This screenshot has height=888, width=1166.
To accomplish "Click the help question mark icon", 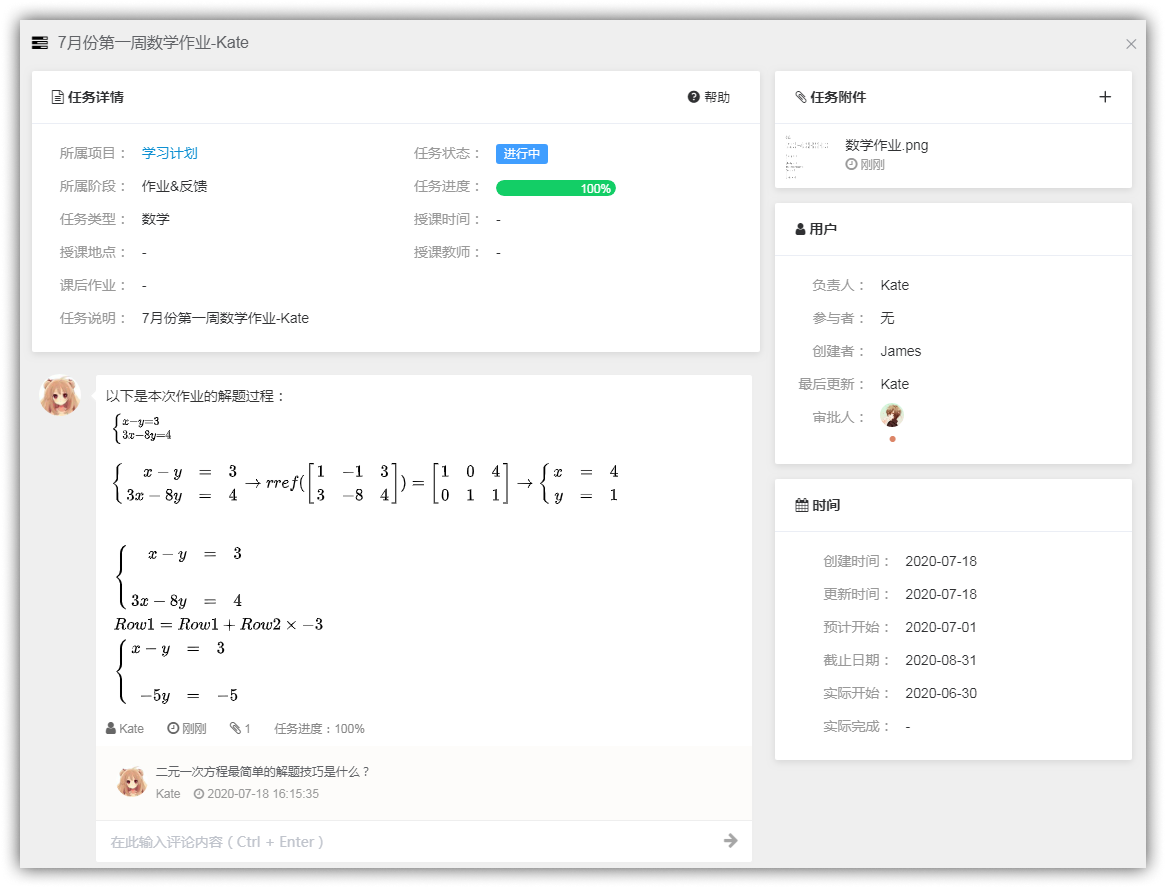I will (693, 97).
